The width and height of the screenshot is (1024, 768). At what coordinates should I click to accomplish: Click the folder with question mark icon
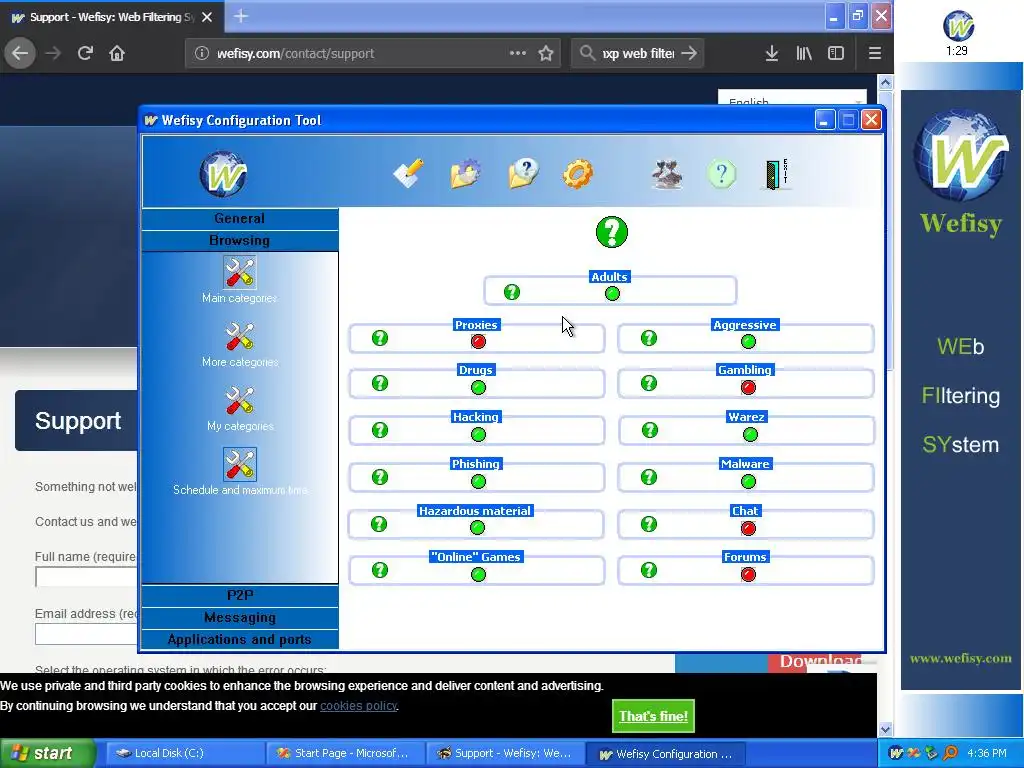tap(523, 174)
